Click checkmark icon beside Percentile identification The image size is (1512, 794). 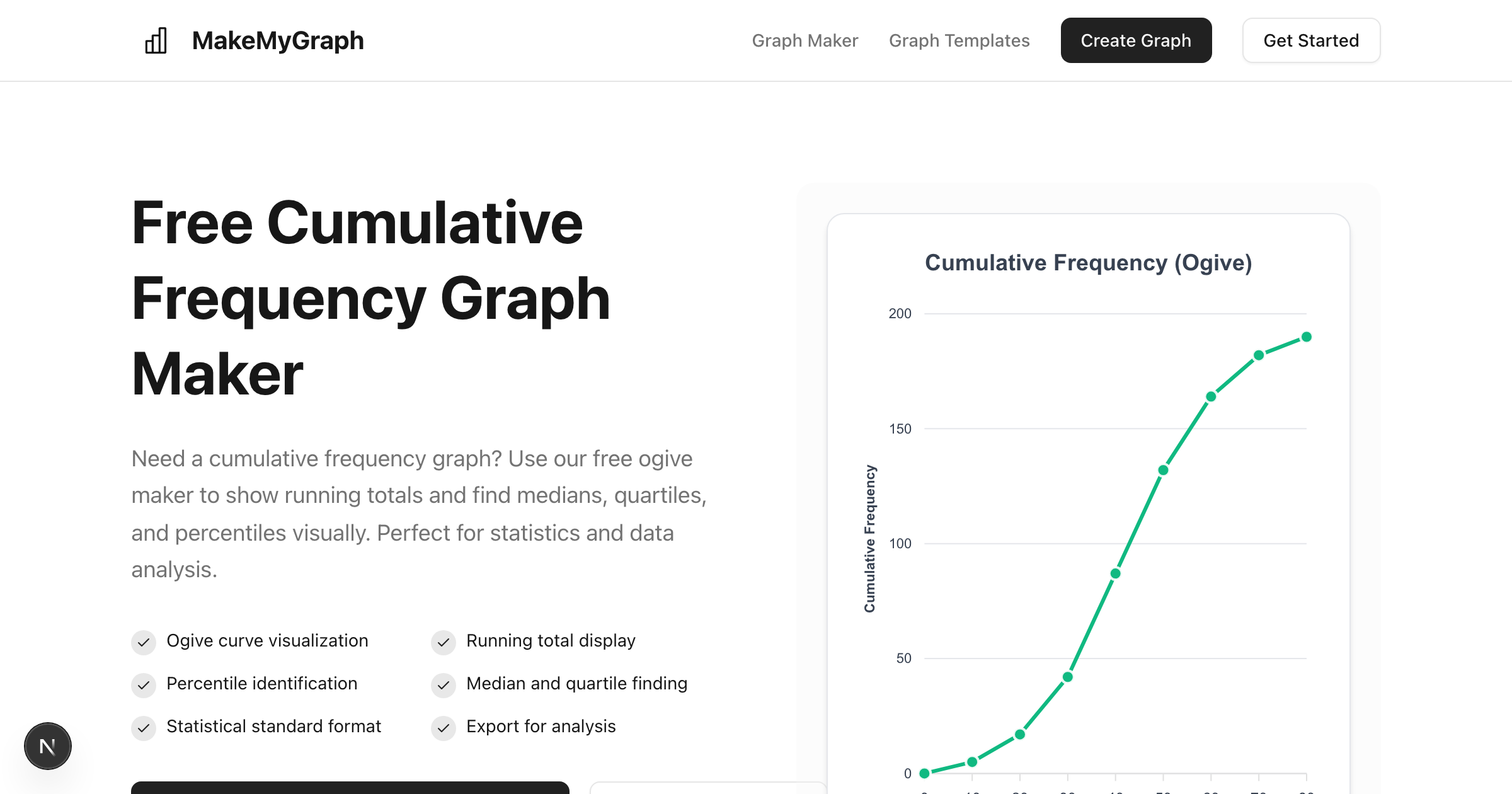(144, 685)
